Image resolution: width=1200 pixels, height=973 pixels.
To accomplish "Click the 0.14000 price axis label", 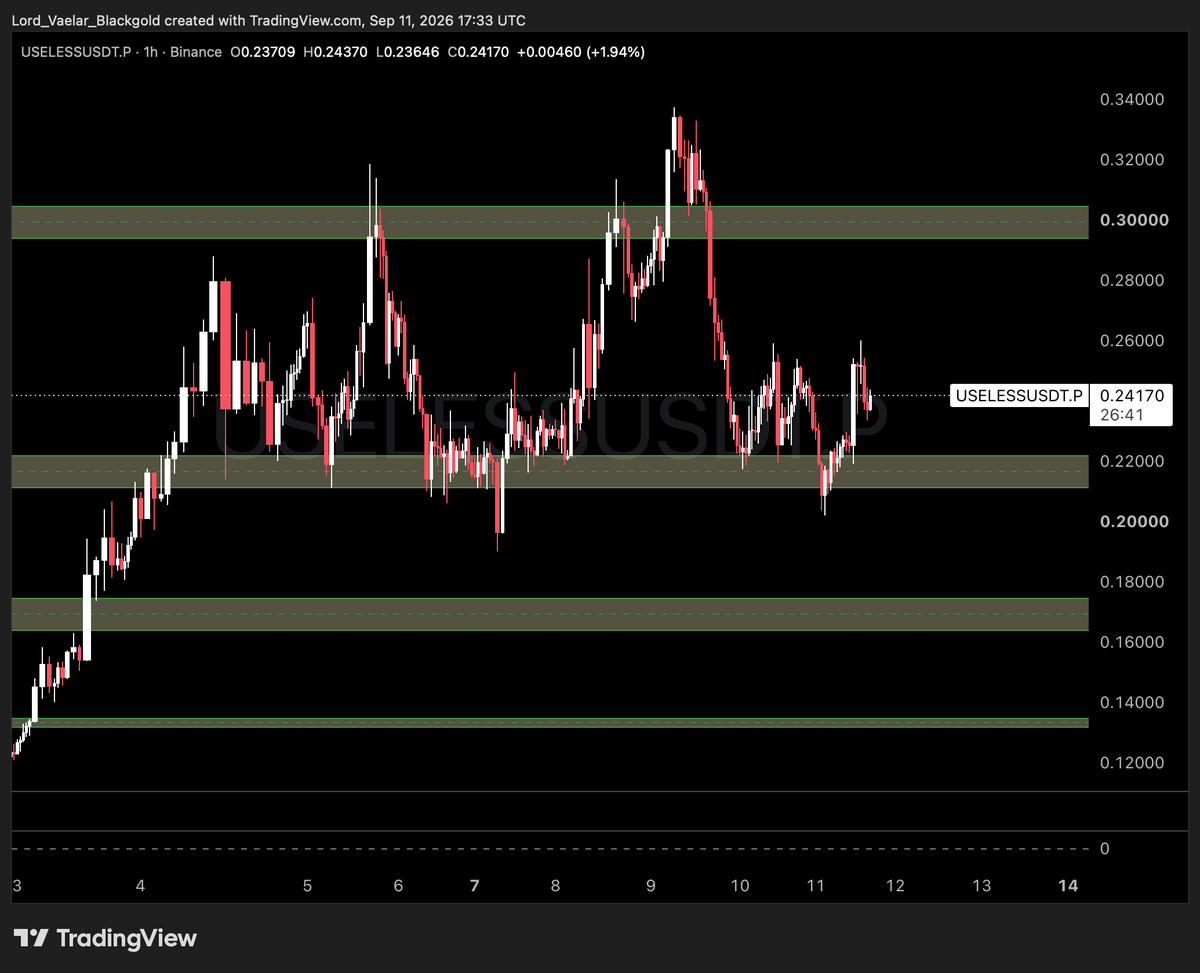I will (x=1132, y=703).
